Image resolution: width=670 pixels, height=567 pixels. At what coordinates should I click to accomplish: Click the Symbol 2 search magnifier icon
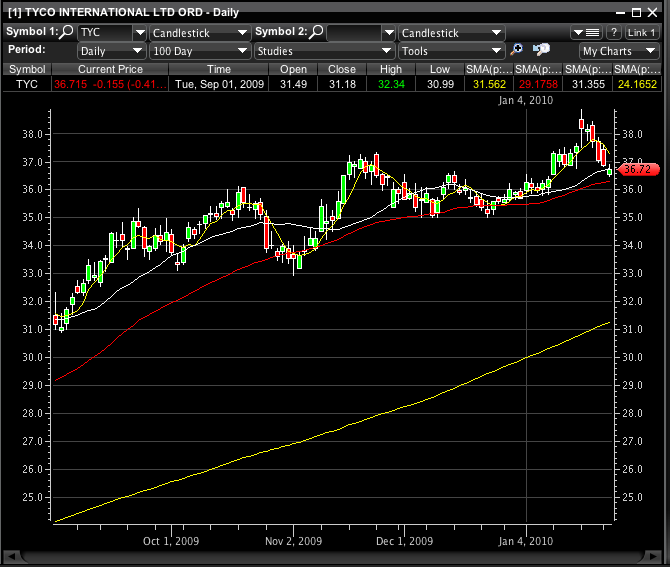317,32
